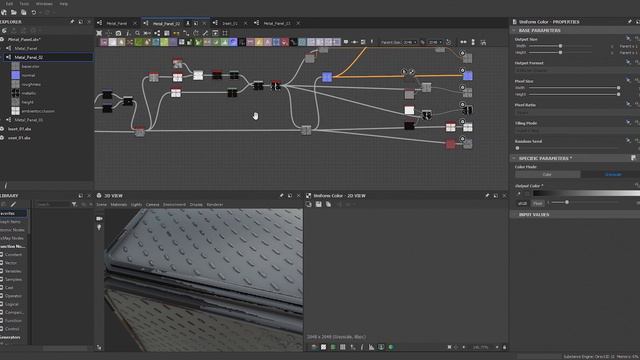The height and width of the screenshot is (360, 640).
Task: Click the magnifier search icon in graph toolbar
Action: click(138, 33)
